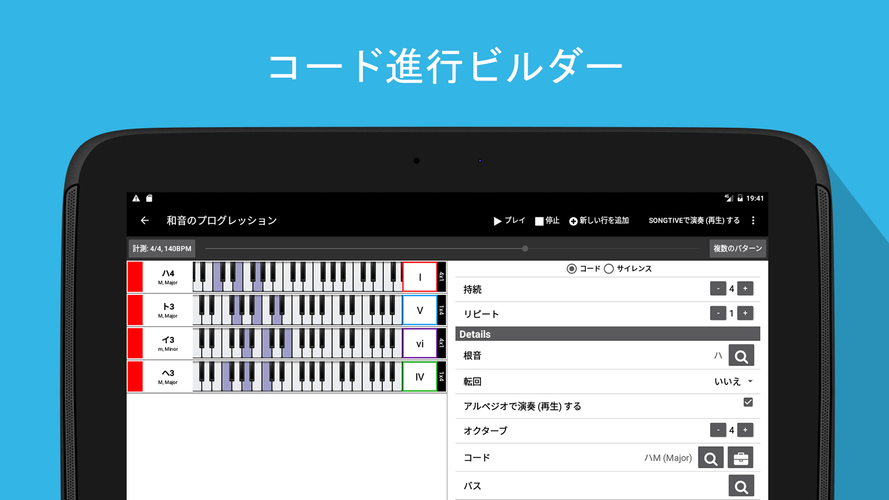Select the コード radio button
Viewport: 889px width, 500px height.
(x=572, y=269)
